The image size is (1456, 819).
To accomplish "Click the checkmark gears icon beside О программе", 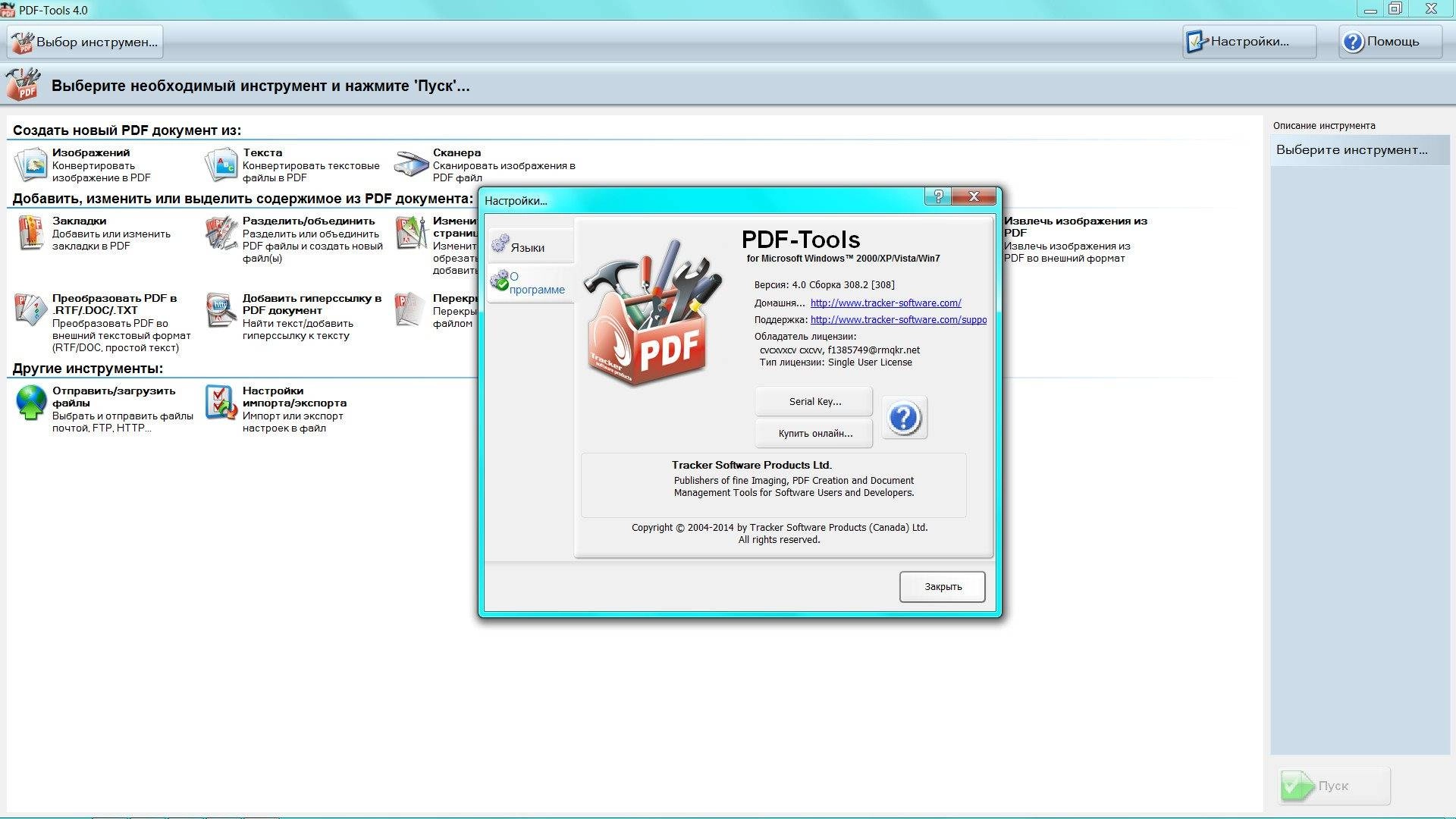I will 499,281.
